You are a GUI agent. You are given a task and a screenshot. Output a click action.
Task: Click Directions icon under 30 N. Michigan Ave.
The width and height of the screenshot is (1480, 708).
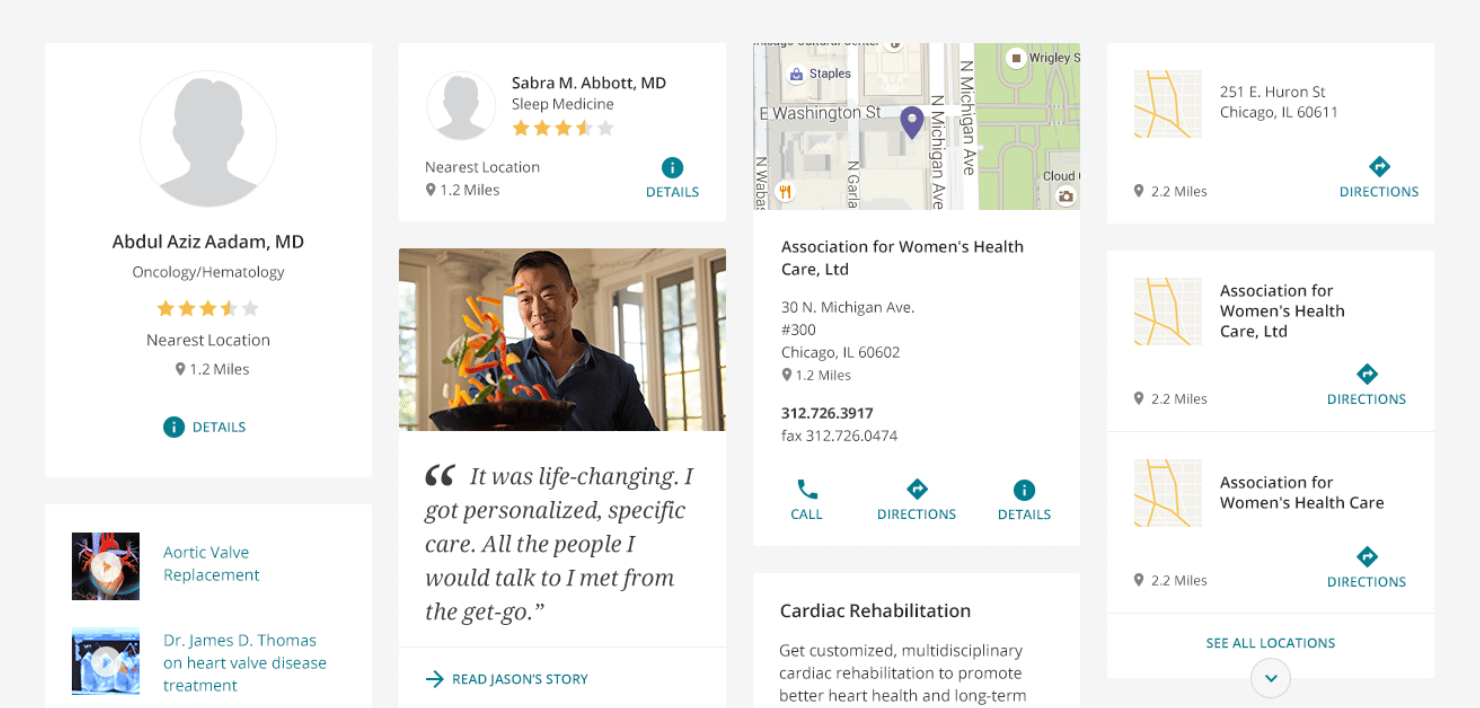[x=916, y=489]
